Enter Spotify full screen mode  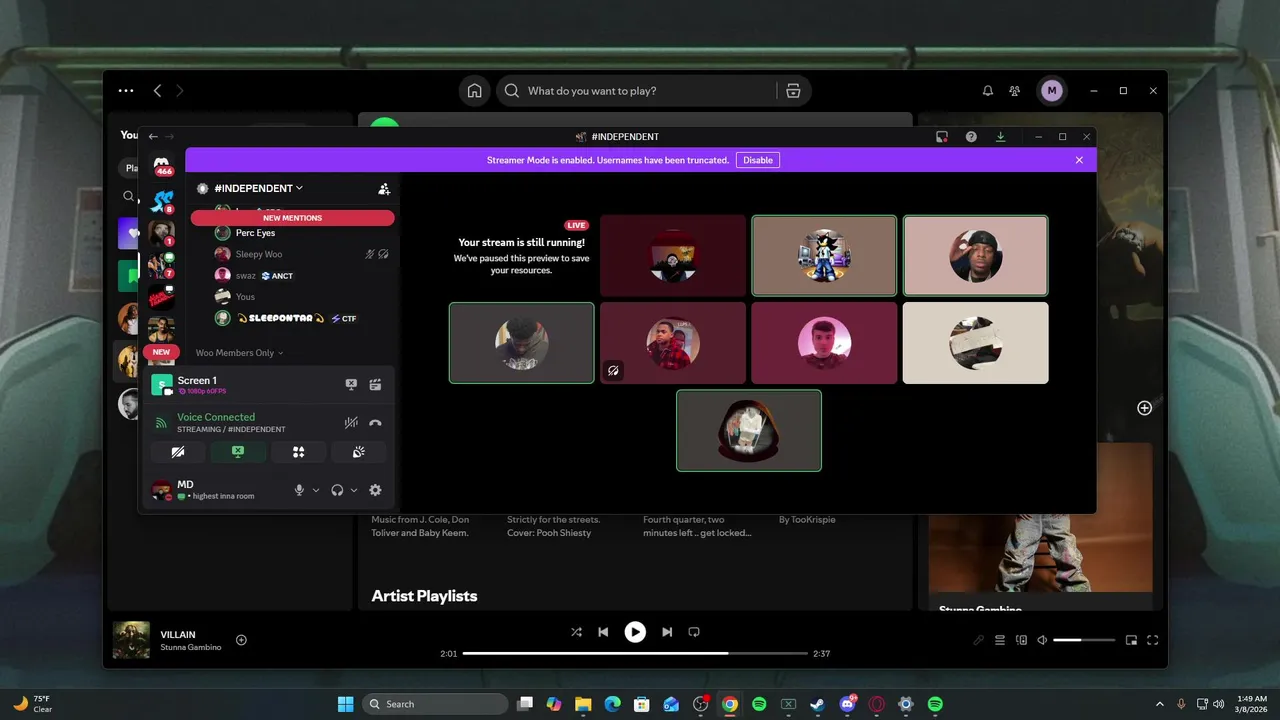1152,640
